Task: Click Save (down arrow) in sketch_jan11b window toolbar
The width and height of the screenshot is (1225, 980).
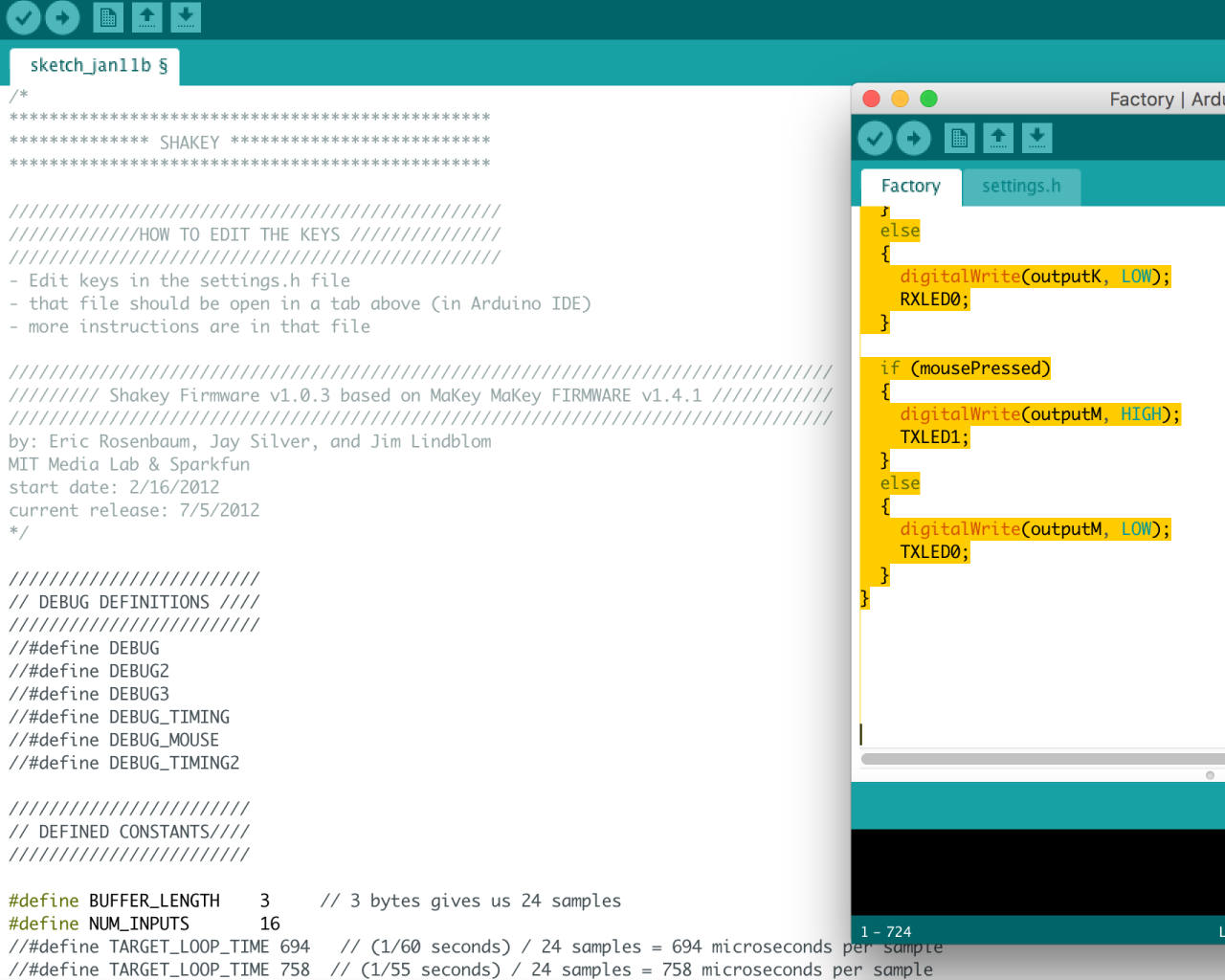Action: click(x=186, y=17)
